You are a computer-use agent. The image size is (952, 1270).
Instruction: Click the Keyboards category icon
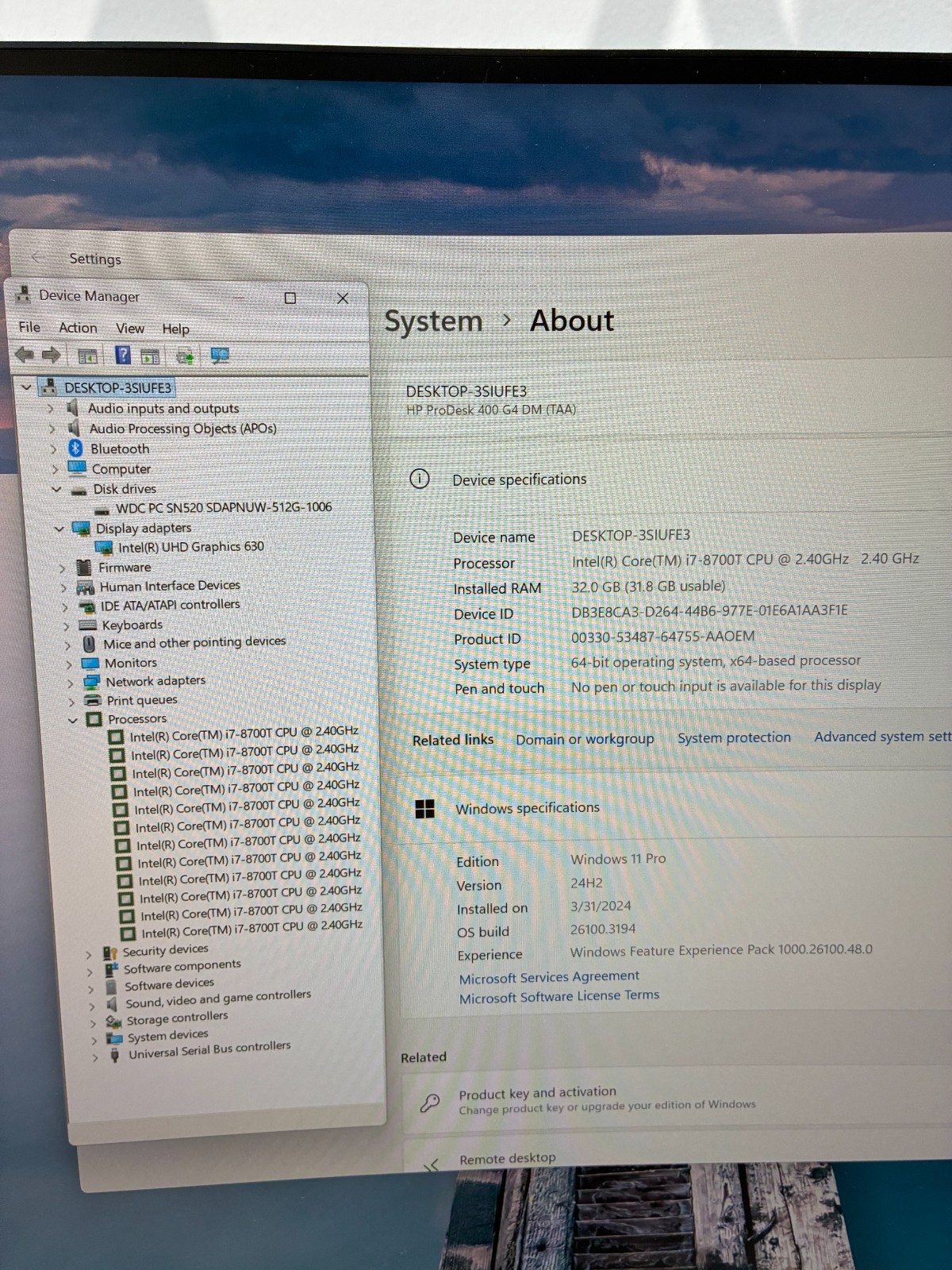pos(87,625)
